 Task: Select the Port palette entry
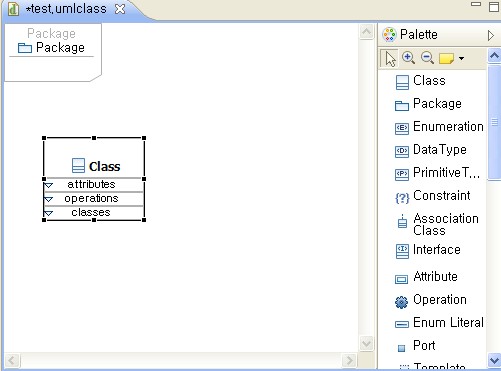tap(416, 346)
